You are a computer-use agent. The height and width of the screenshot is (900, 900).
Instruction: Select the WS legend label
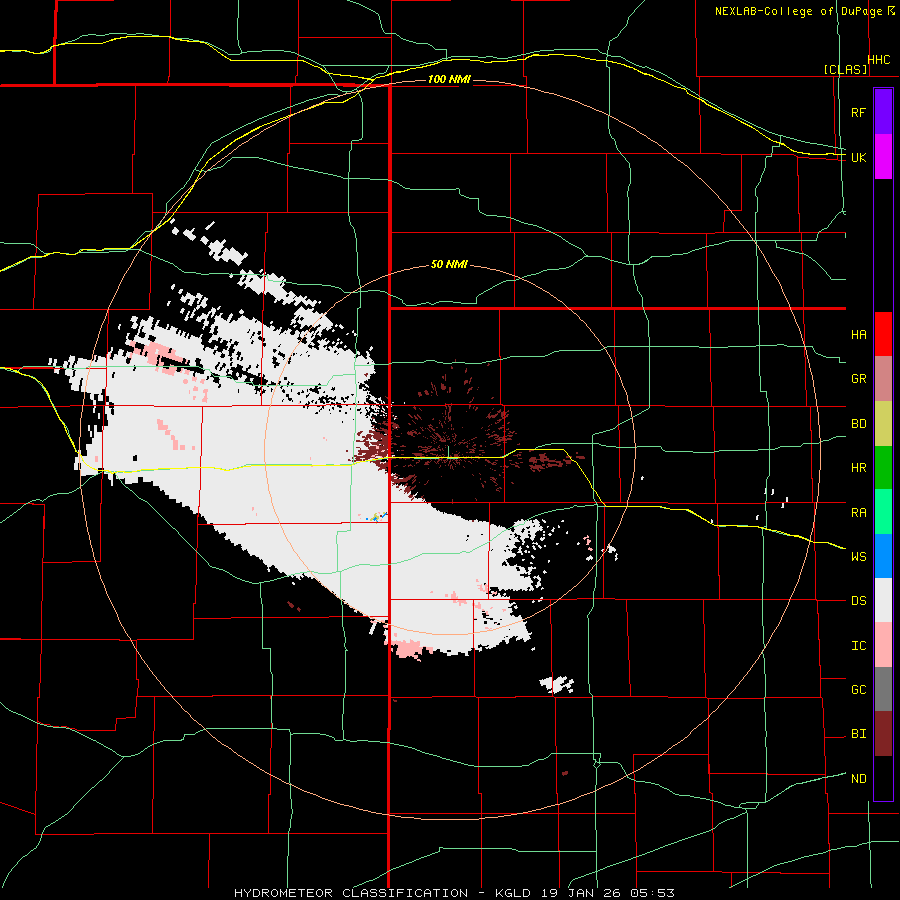pos(858,557)
